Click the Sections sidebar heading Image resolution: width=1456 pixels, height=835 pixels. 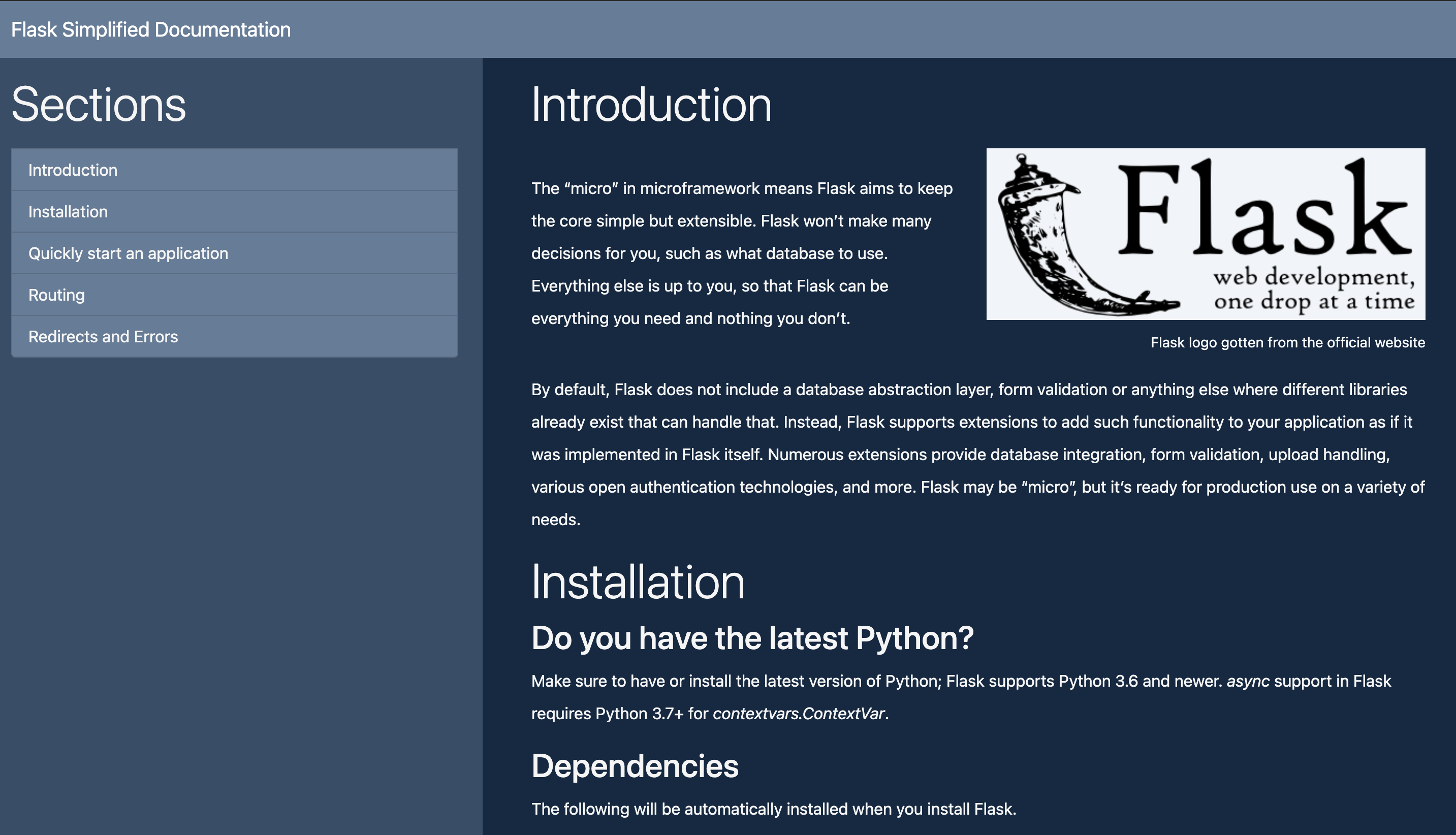99,105
